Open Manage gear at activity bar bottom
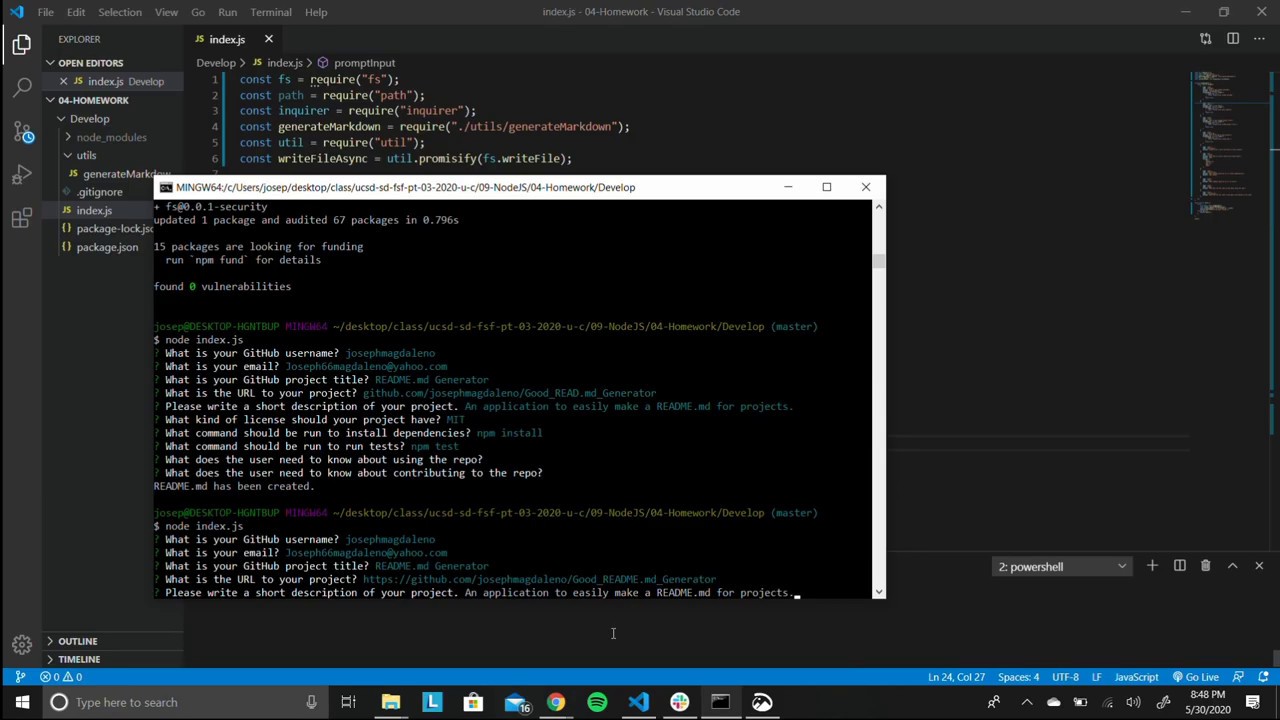 (x=21, y=645)
